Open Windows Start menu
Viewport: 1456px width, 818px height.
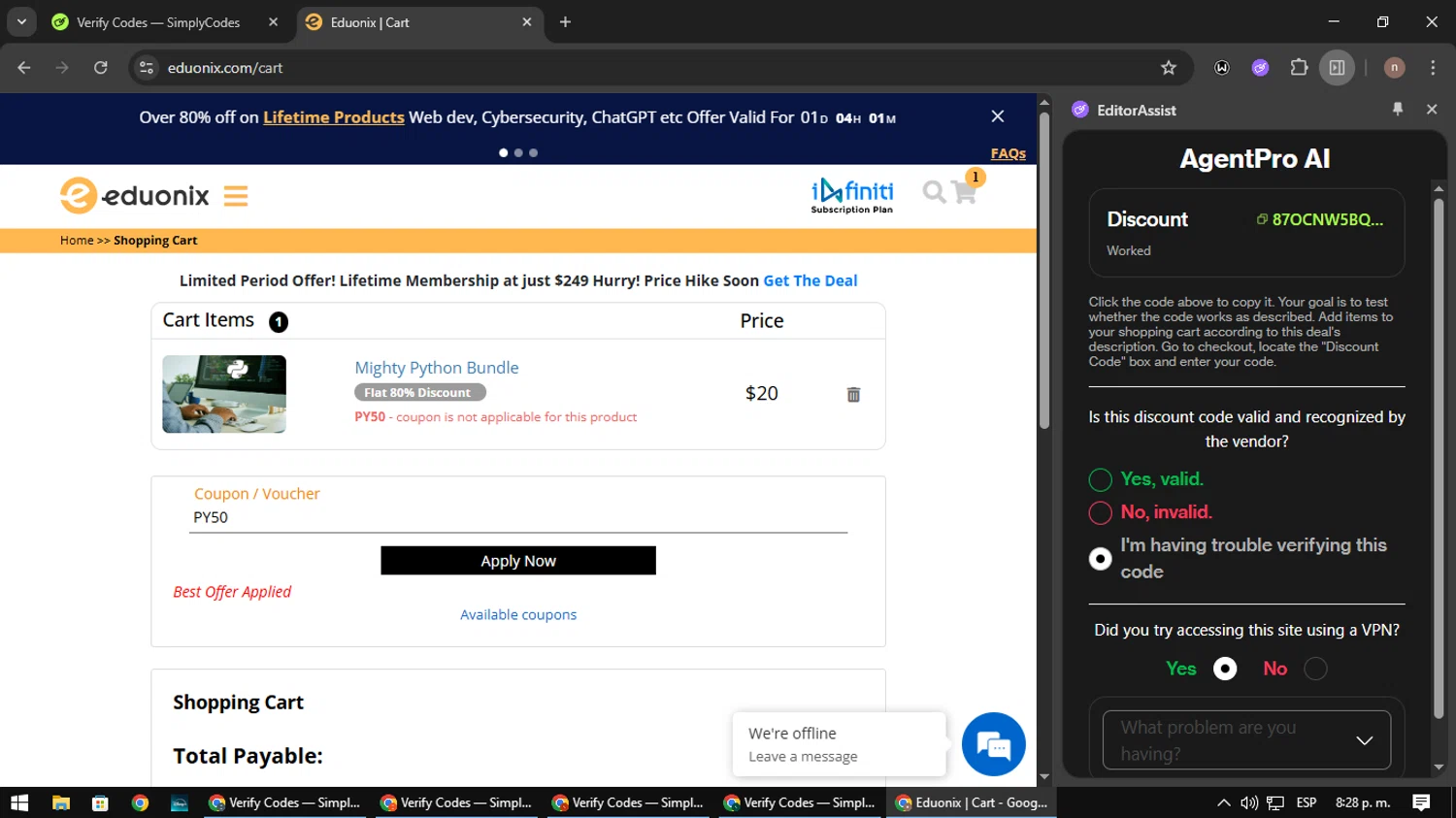tap(19, 802)
